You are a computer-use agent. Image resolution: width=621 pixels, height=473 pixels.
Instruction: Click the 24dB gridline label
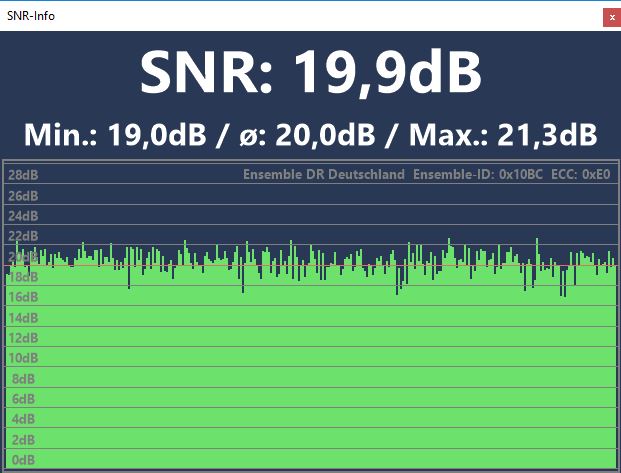coord(23,216)
